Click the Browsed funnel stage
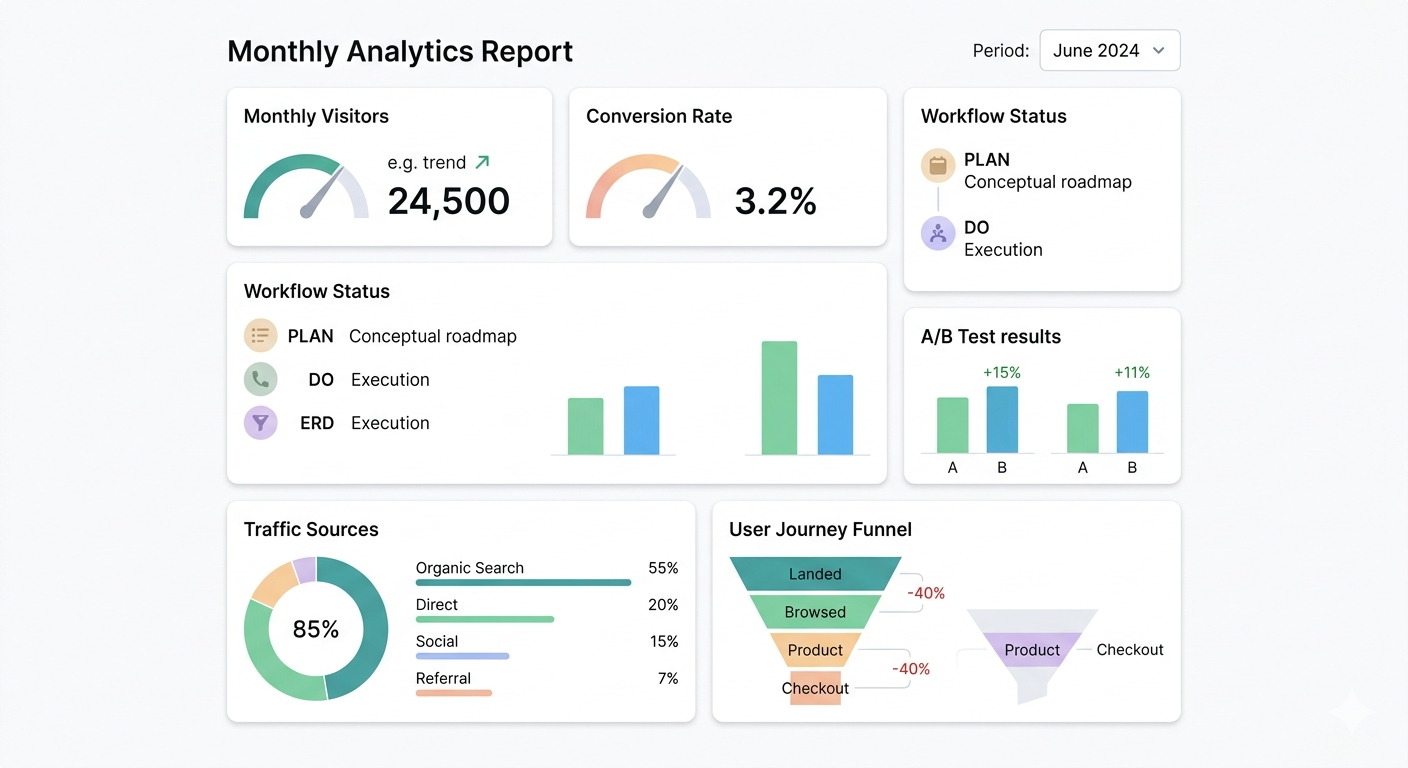1408x768 pixels. coord(815,612)
